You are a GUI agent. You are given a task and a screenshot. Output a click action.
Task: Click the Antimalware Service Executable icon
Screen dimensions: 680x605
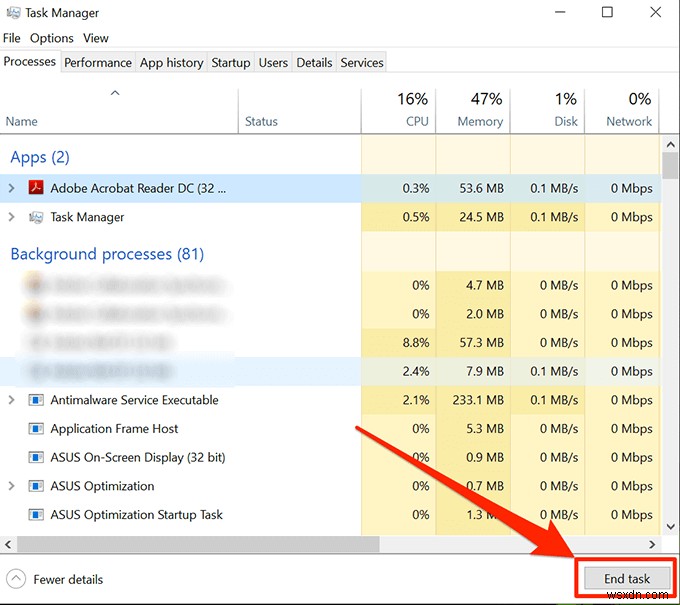coord(36,400)
